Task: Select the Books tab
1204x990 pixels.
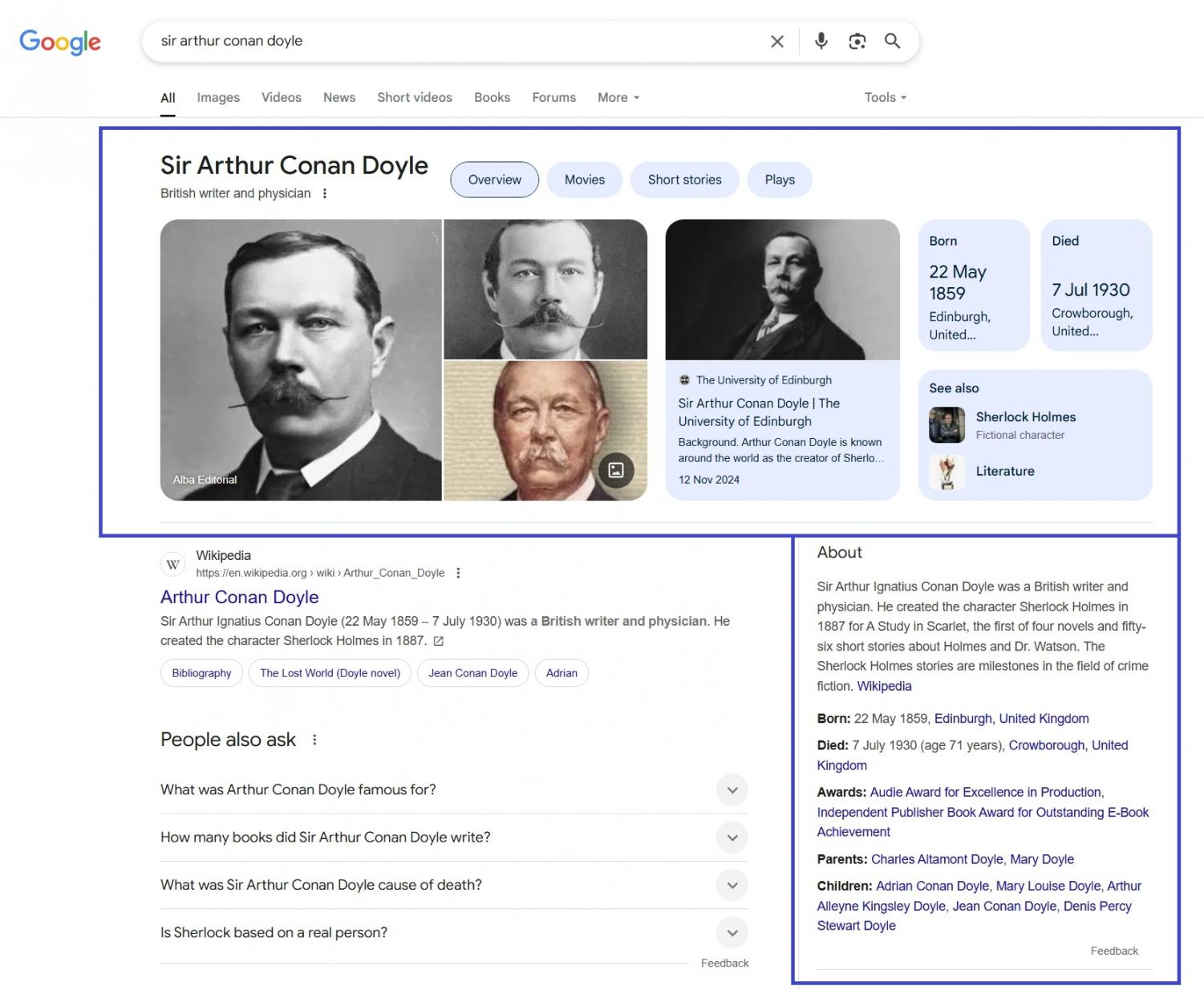Action: click(x=492, y=97)
